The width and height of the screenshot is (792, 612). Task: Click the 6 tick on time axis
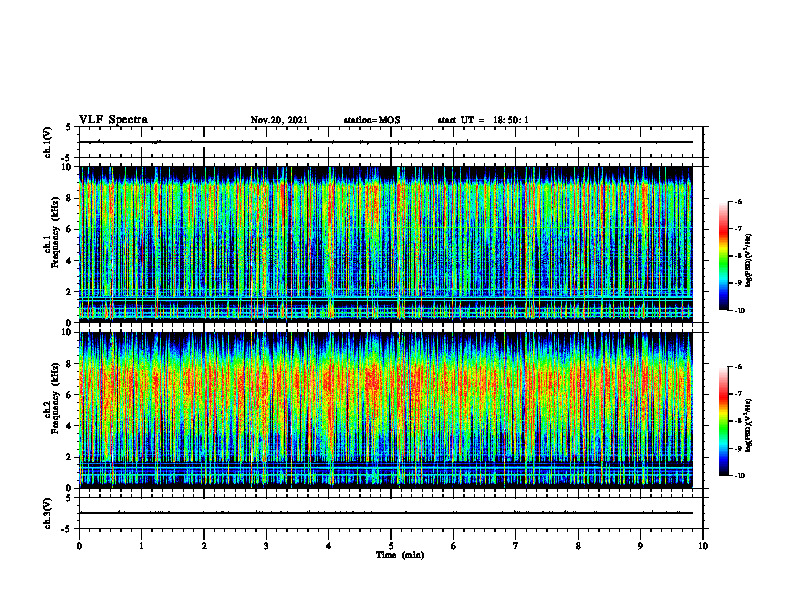coord(454,546)
